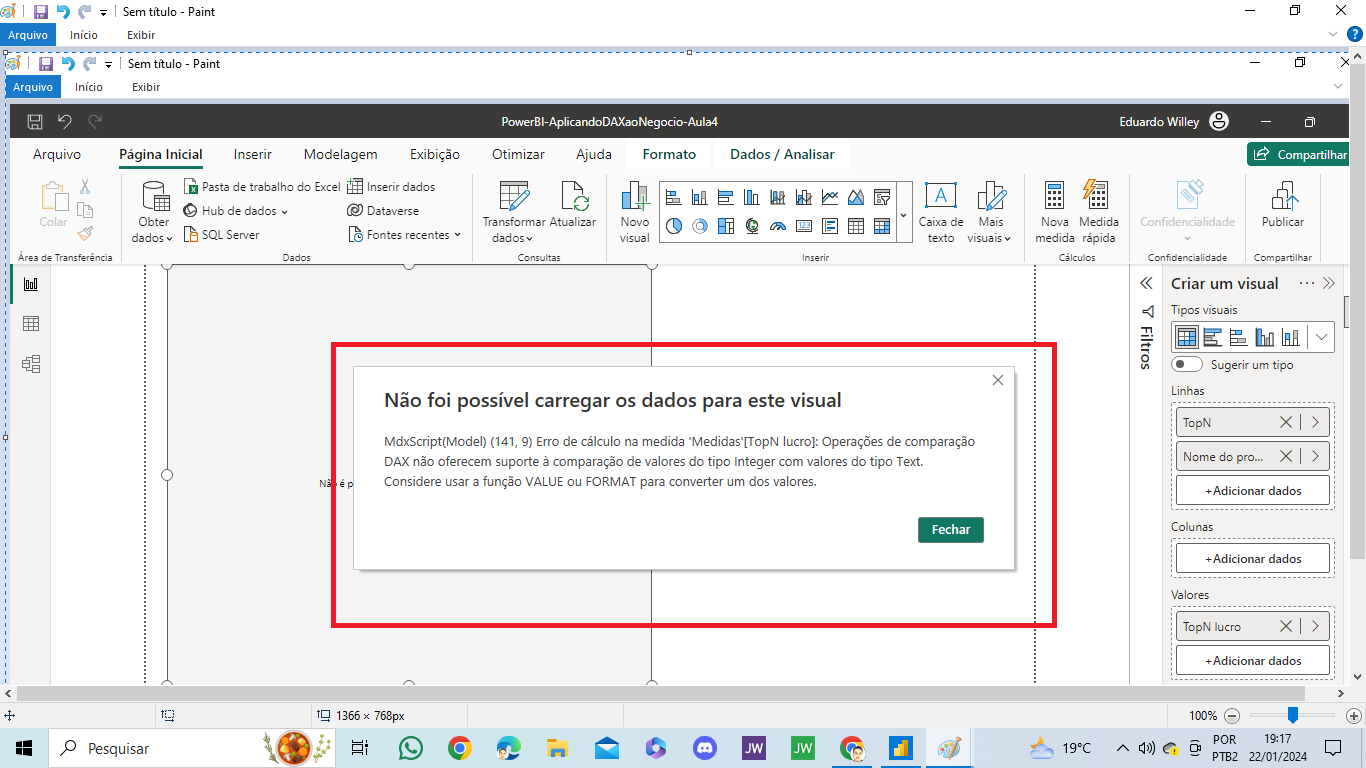This screenshot has height=768, width=1366.
Task: Select the pie chart visual in the gallery
Action: (674, 226)
